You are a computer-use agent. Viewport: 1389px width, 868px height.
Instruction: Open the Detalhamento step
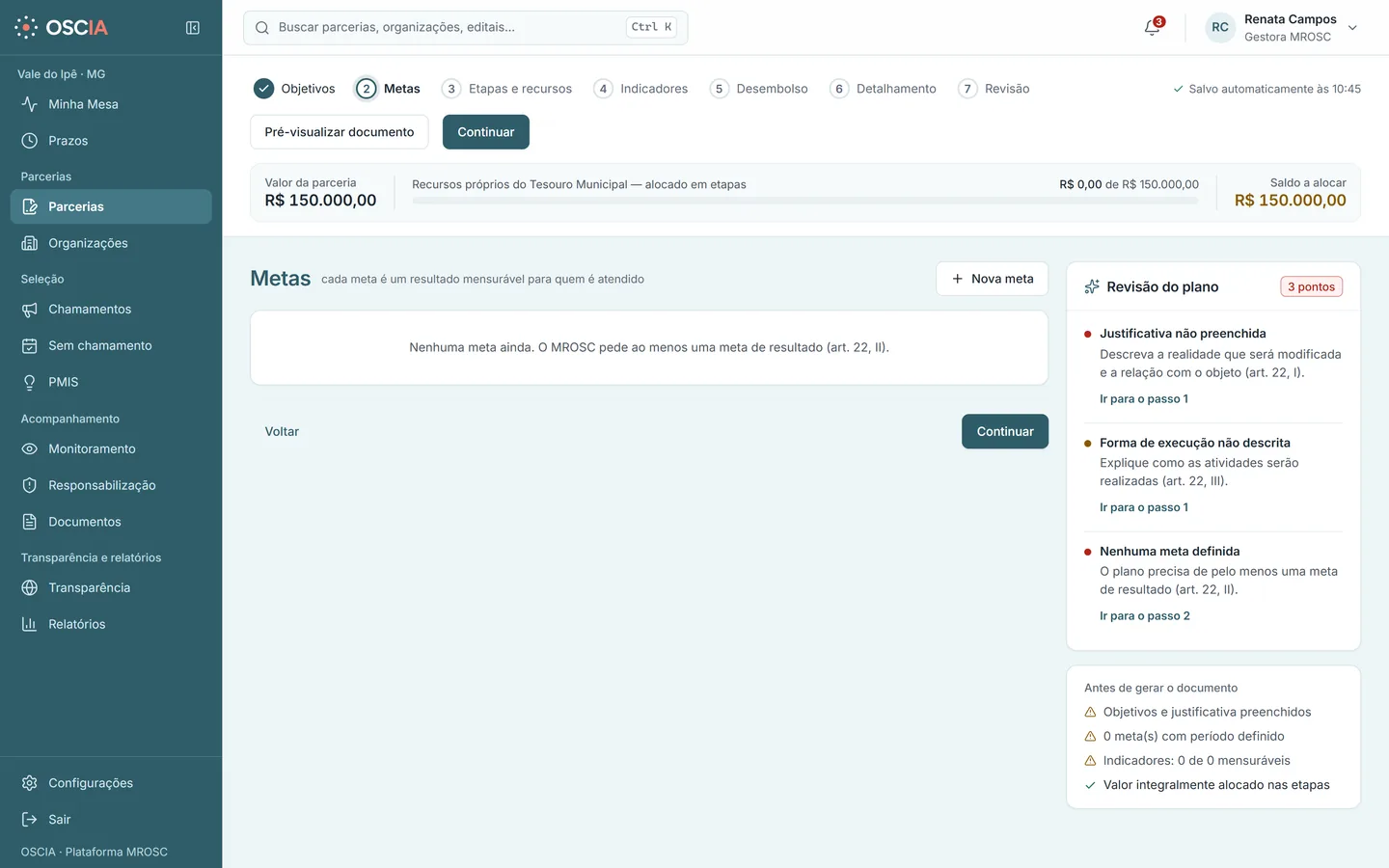(883, 89)
